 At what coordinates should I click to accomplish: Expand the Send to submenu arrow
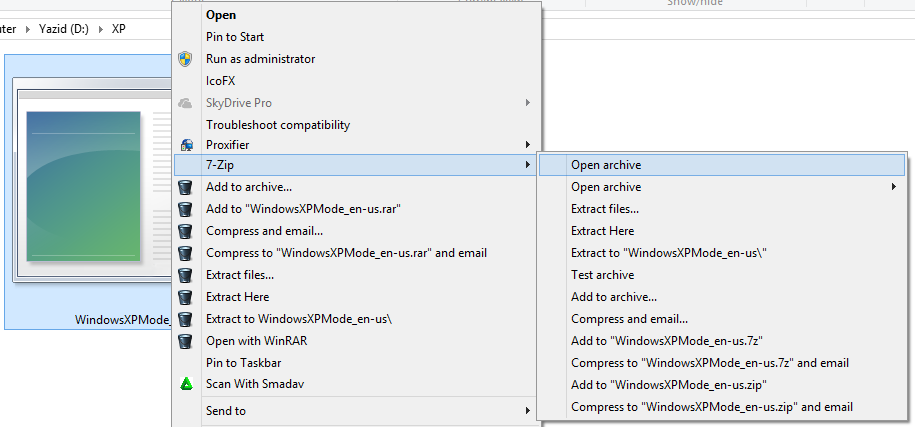pyautogui.click(x=528, y=410)
